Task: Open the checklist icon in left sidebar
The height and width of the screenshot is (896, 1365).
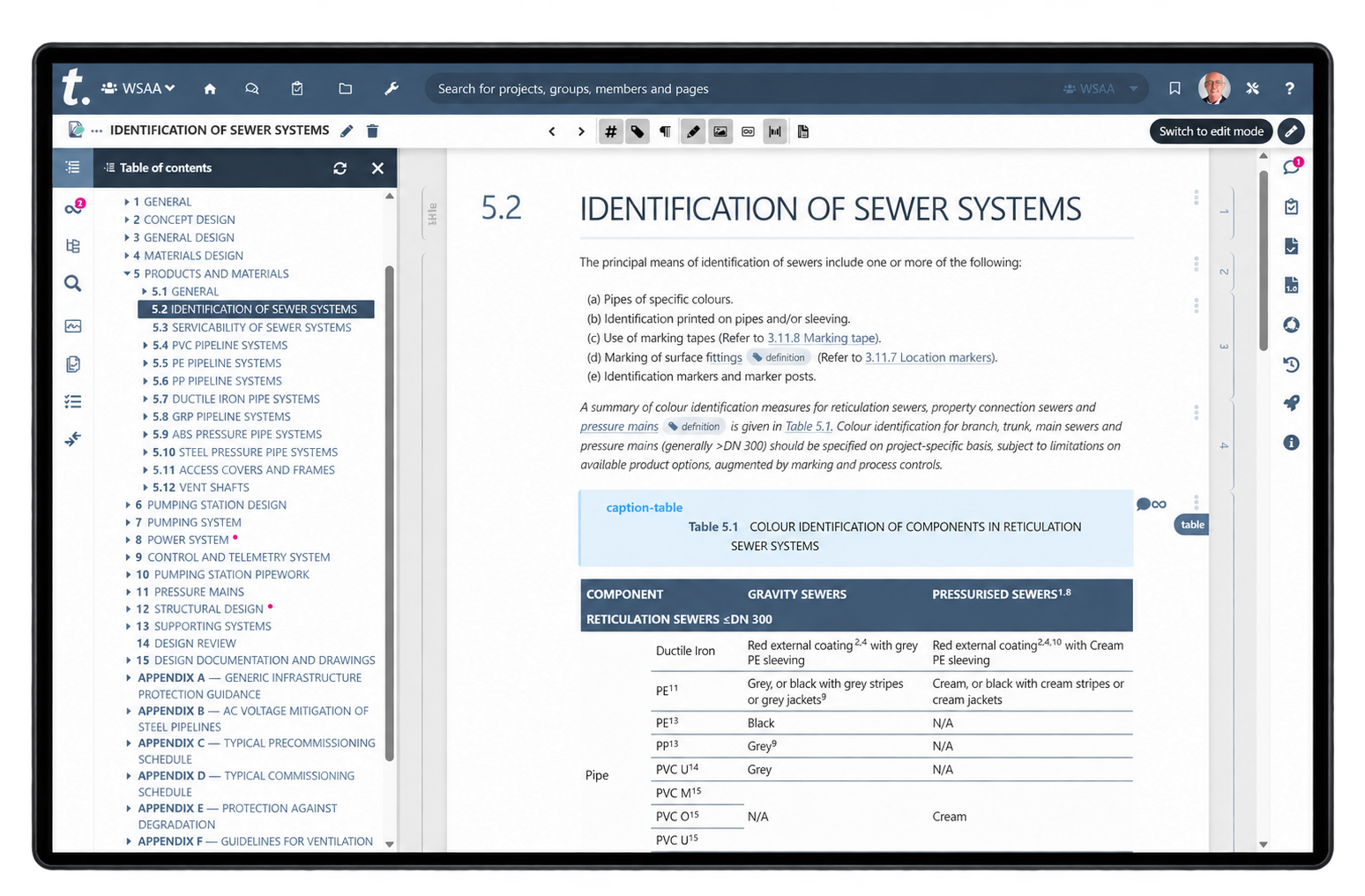Action: pos(73,401)
